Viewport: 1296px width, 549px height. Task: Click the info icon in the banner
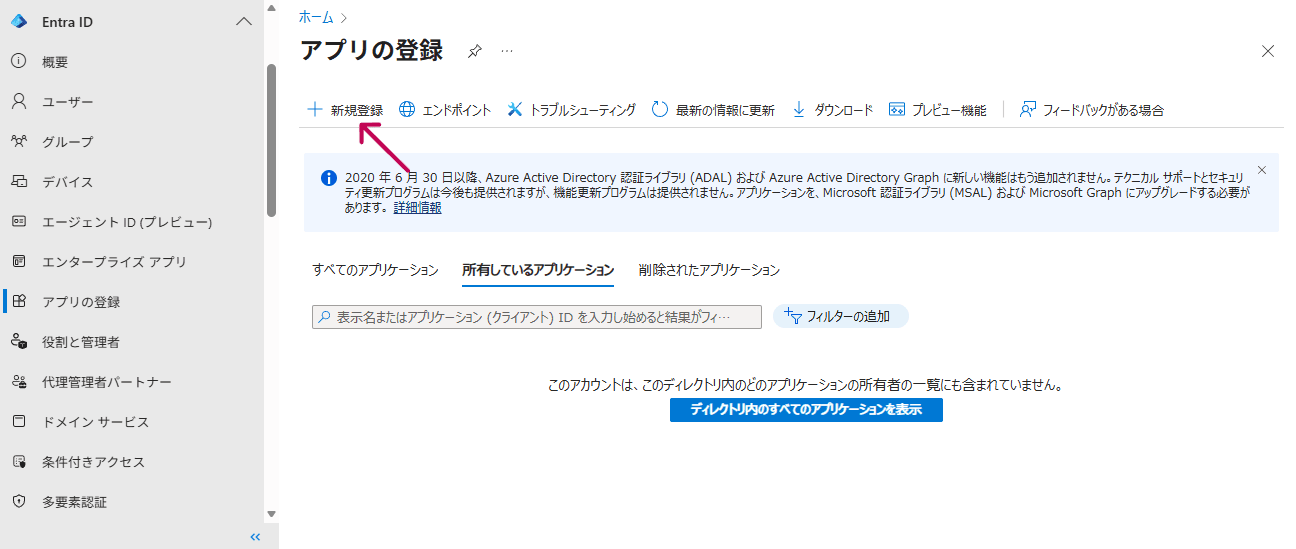pyautogui.click(x=328, y=178)
